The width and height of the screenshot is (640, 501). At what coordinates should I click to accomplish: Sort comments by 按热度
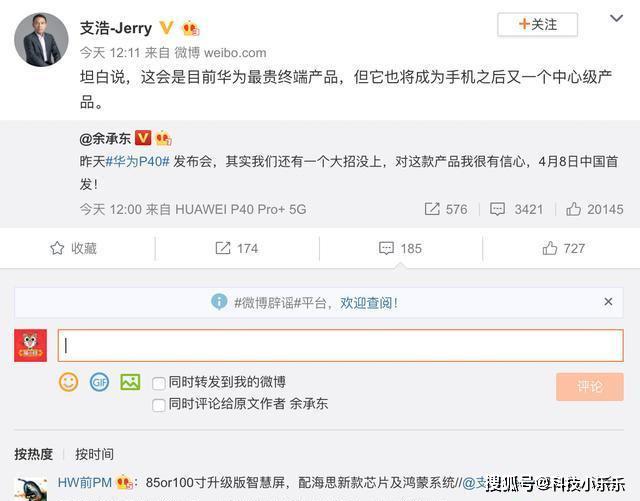click(x=34, y=454)
